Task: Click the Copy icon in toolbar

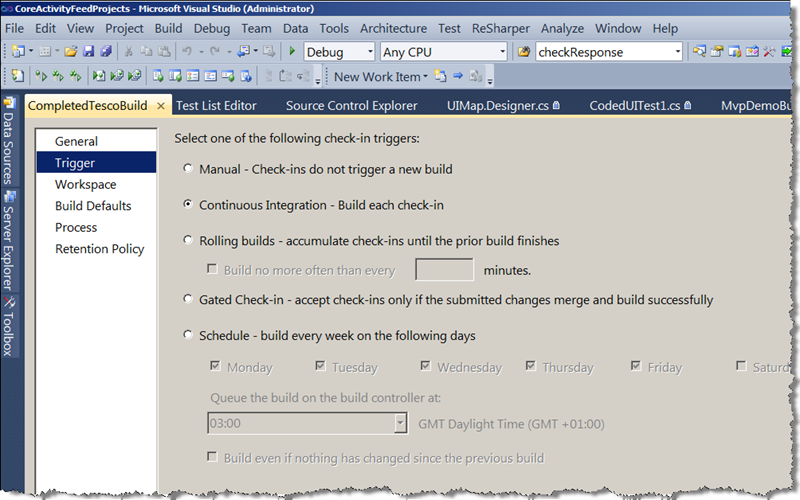Action: [146, 51]
